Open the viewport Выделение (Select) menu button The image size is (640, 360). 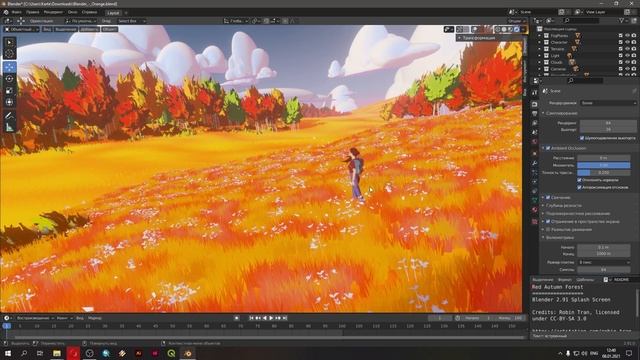tap(66, 29)
